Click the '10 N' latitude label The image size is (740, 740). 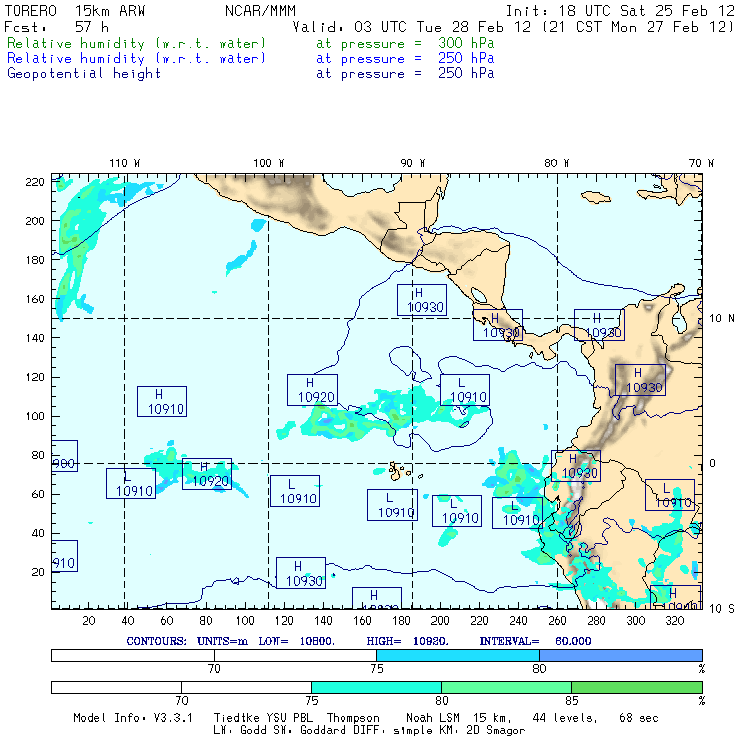pos(722,319)
